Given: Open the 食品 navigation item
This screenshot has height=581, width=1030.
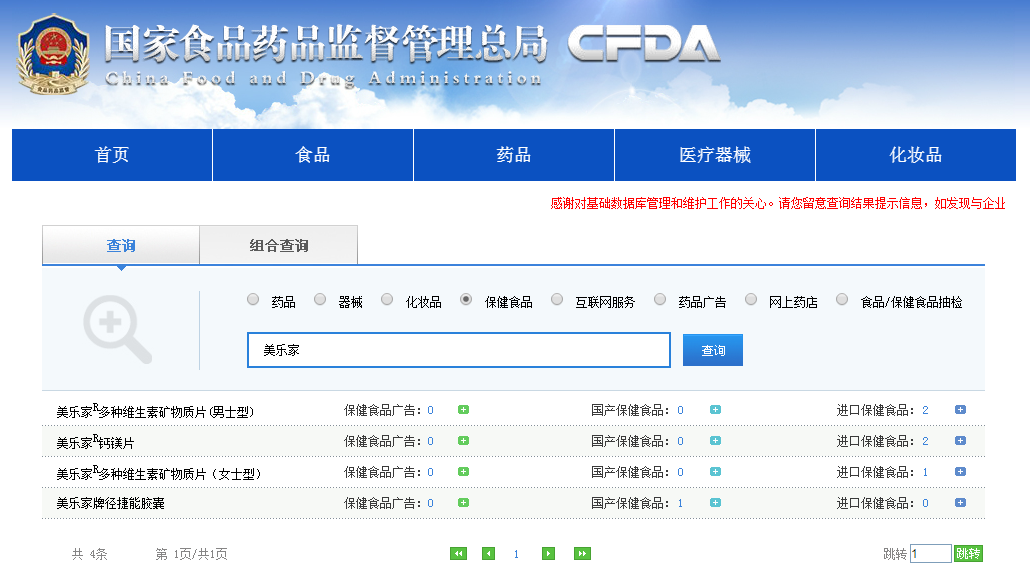Looking at the screenshot, I should pyautogui.click(x=313, y=155).
